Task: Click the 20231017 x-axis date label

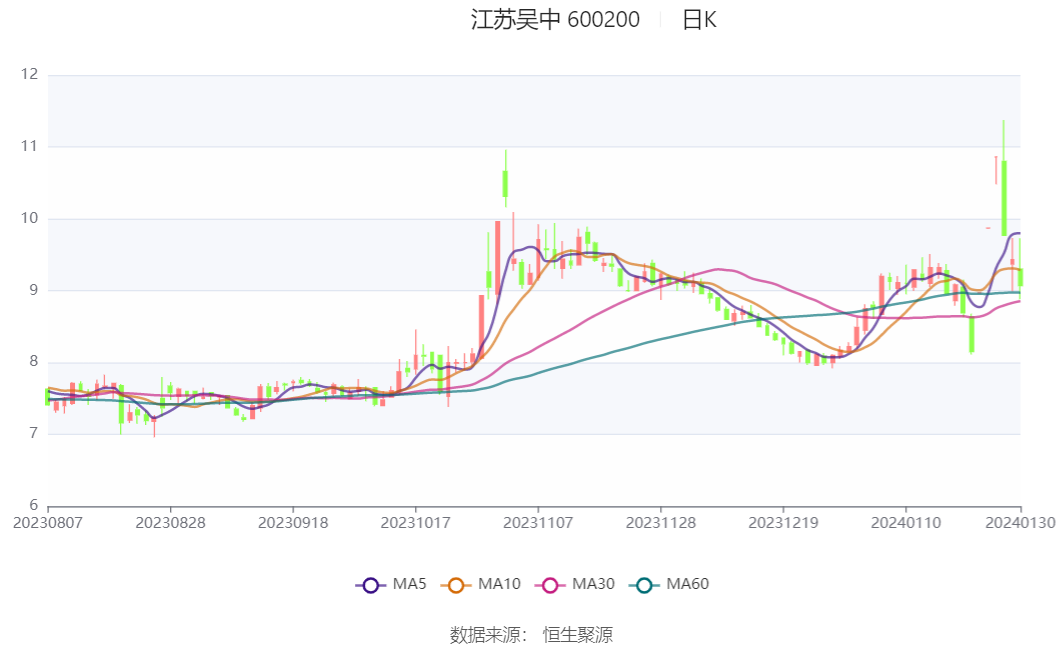Action: pos(415,523)
